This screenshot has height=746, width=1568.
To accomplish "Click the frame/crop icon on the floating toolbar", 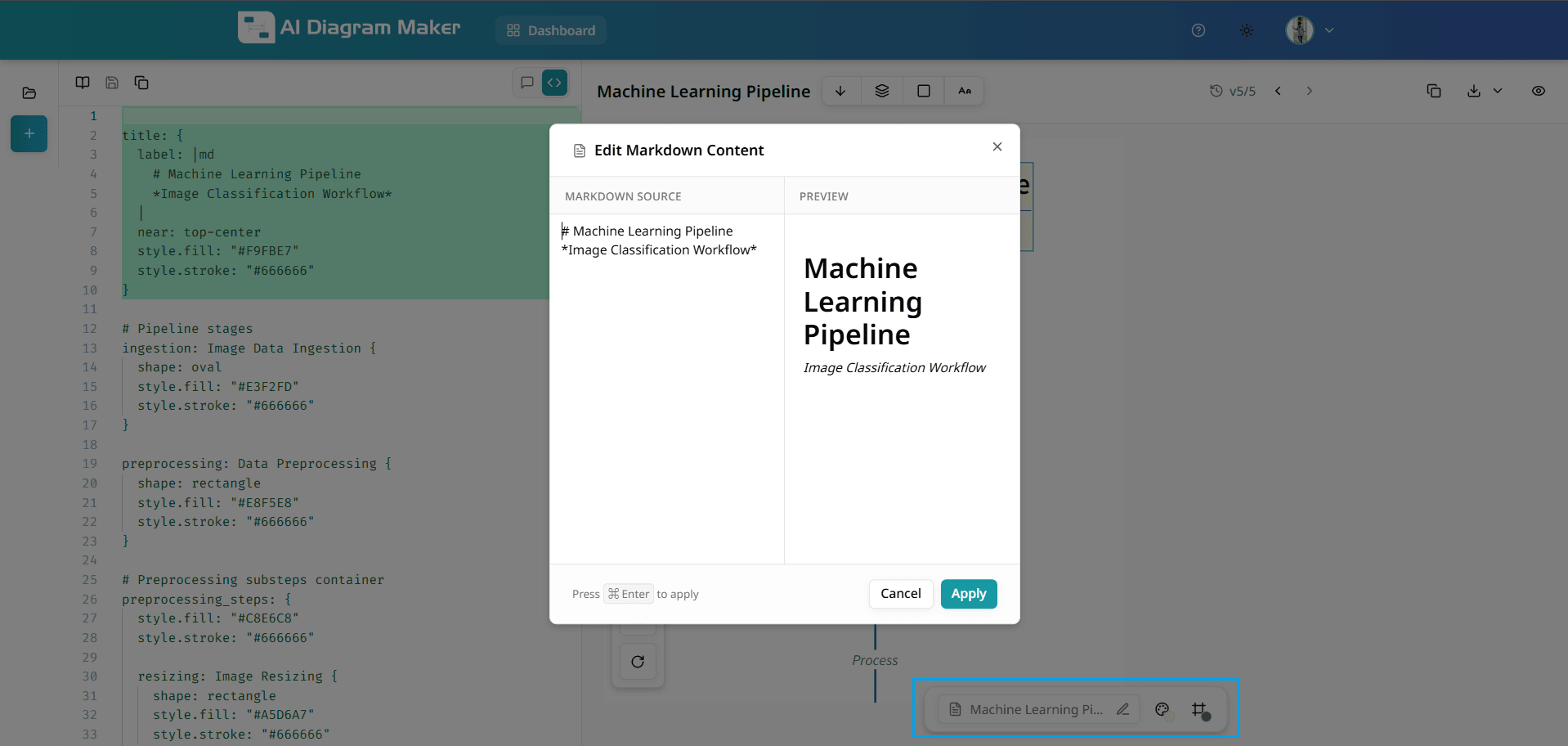I will 1199,709.
